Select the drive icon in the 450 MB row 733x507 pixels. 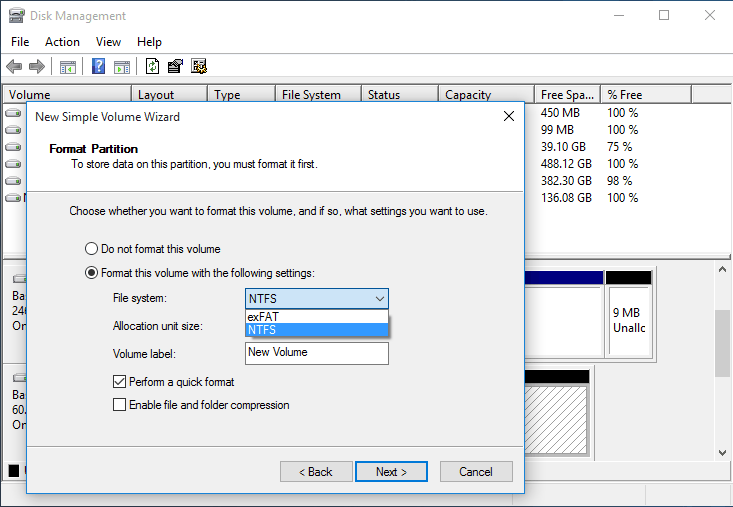(x=13, y=113)
